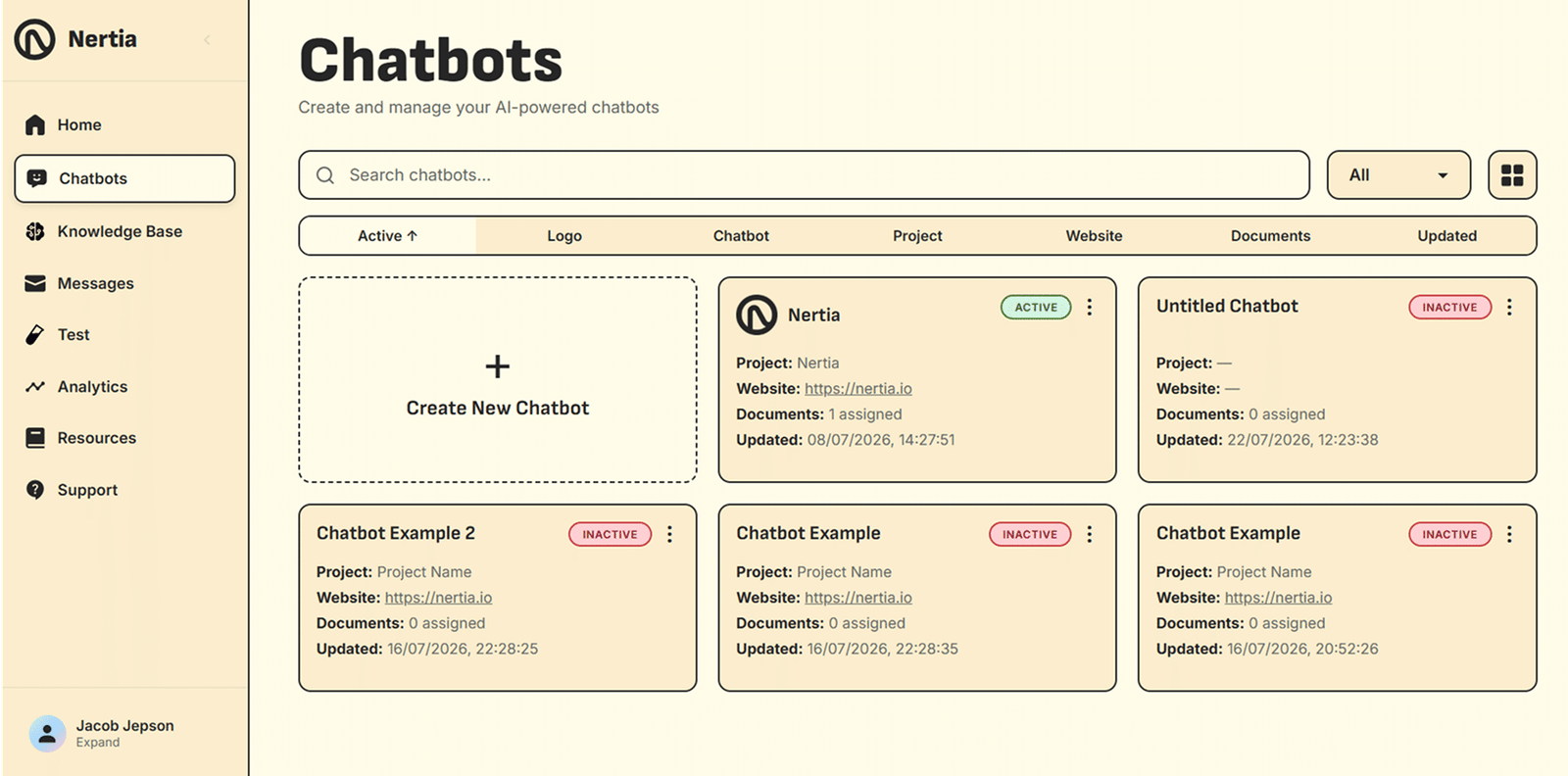
Task: Open Messages in the sidebar
Action: click(124, 283)
